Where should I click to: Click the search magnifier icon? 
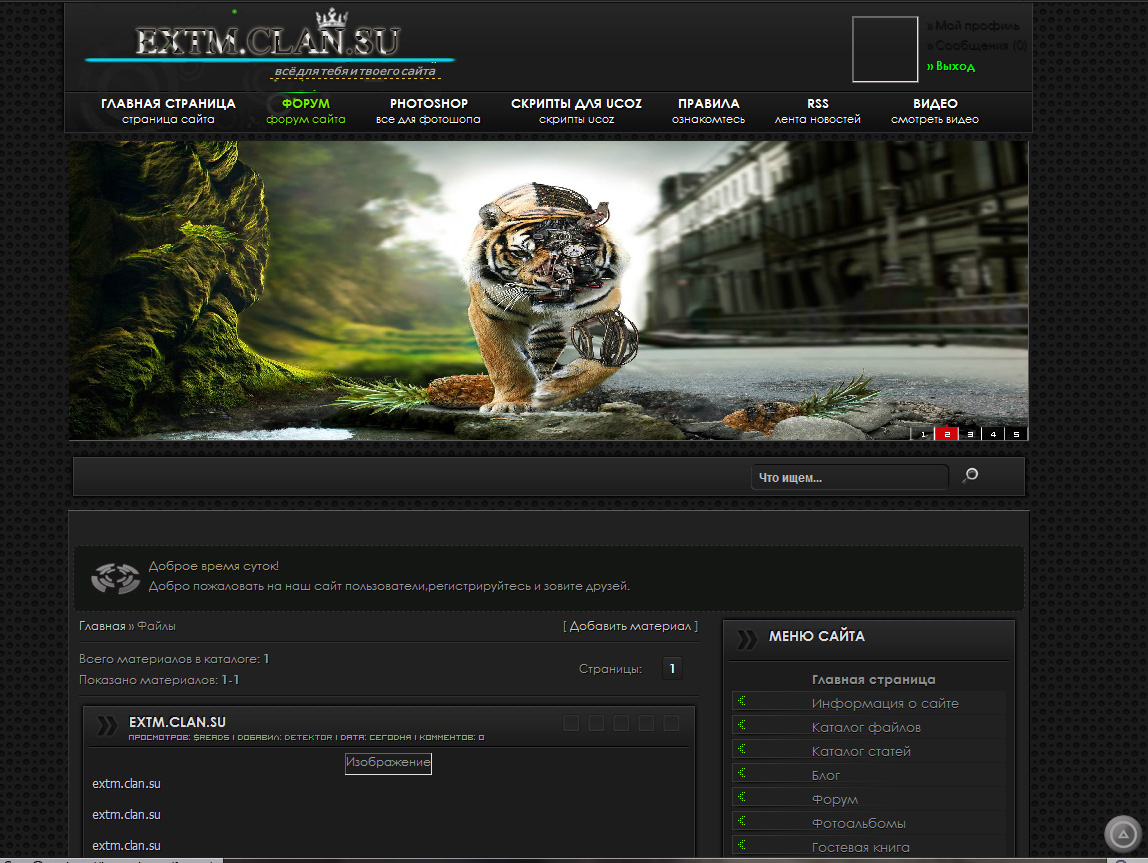coord(969,476)
